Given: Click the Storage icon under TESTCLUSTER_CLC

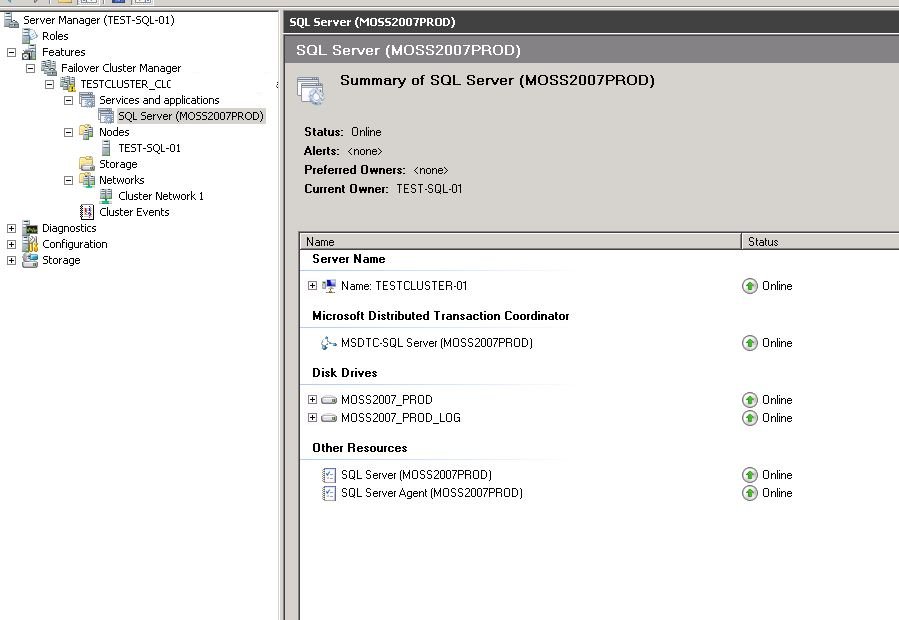Looking at the screenshot, I should pos(84,163).
